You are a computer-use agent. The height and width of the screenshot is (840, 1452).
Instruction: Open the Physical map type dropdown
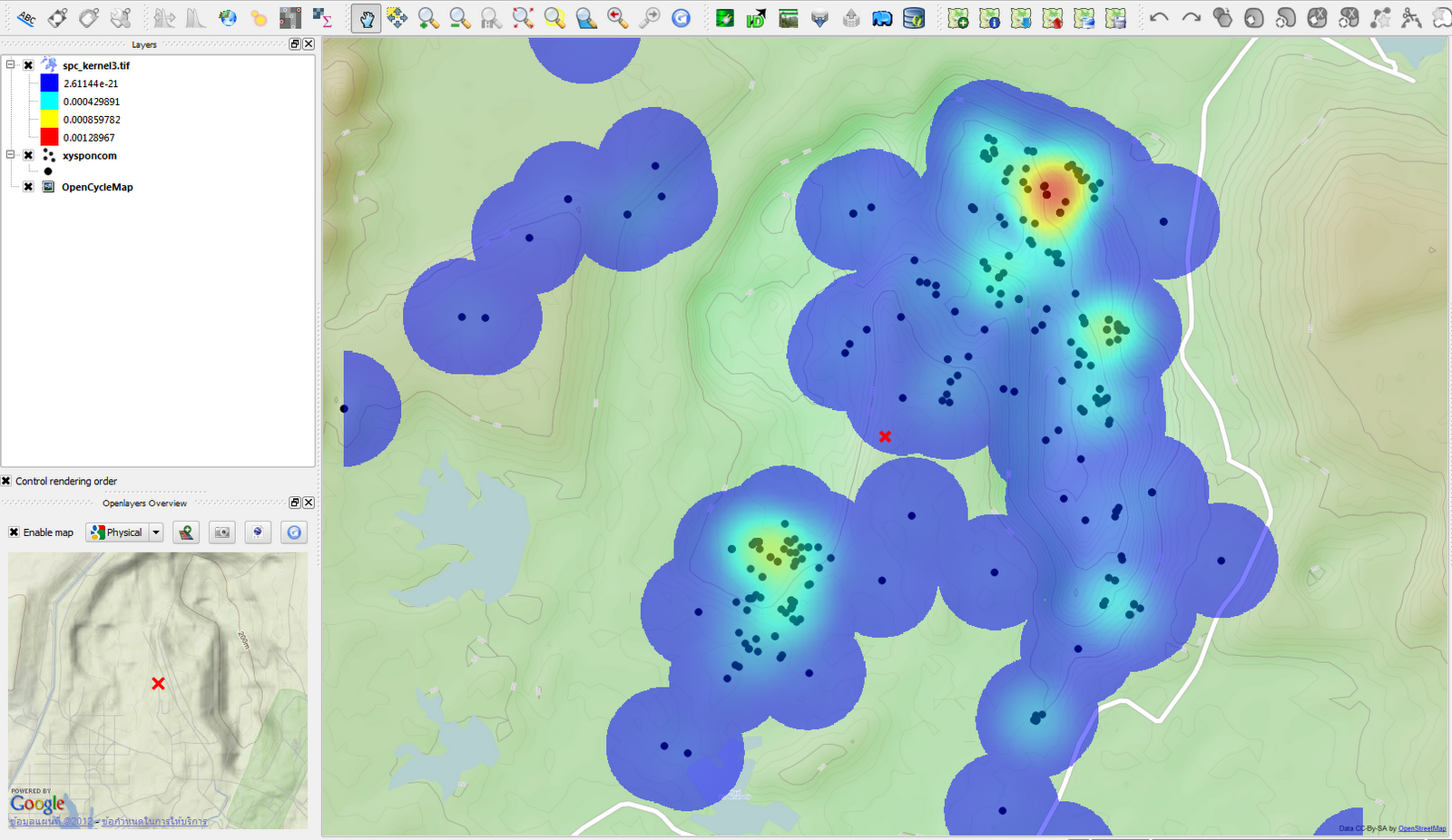tap(154, 532)
